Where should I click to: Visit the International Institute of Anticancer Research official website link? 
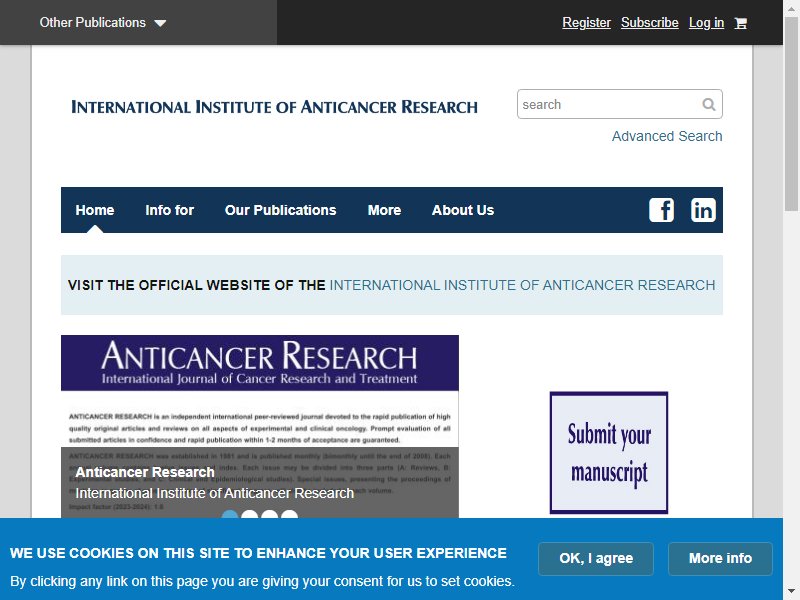pos(522,285)
